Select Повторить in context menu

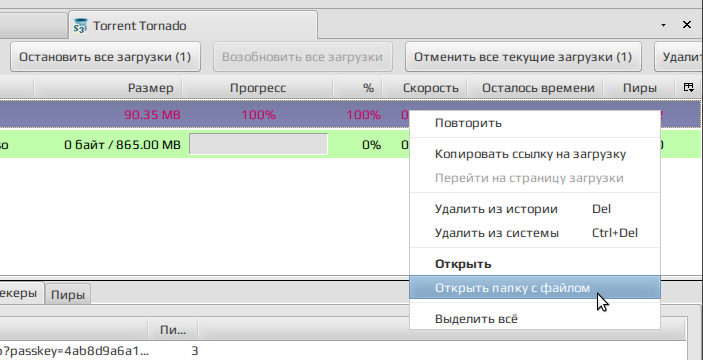coord(534,123)
